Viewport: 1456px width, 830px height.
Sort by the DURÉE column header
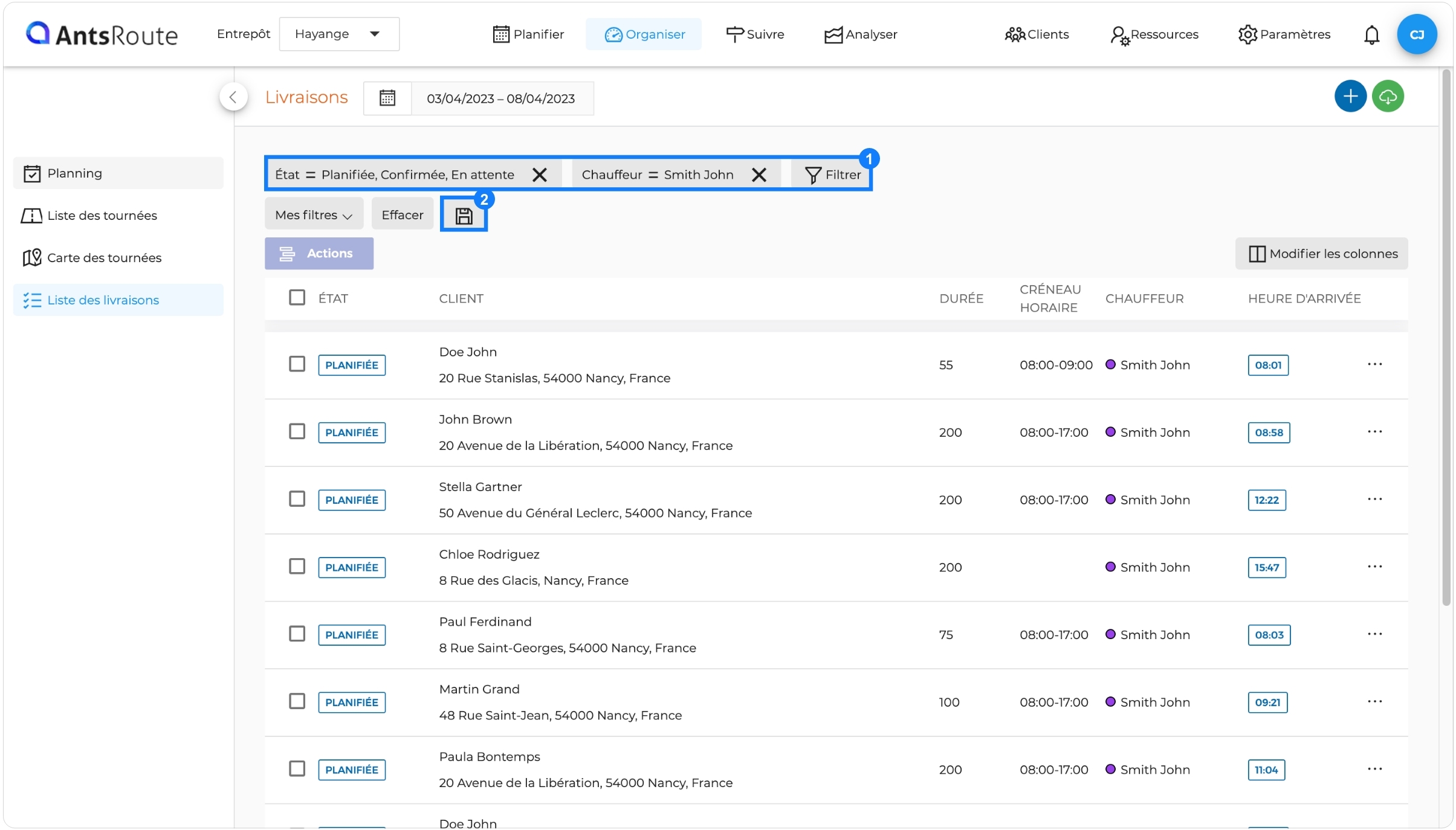click(x=961, y=298)
